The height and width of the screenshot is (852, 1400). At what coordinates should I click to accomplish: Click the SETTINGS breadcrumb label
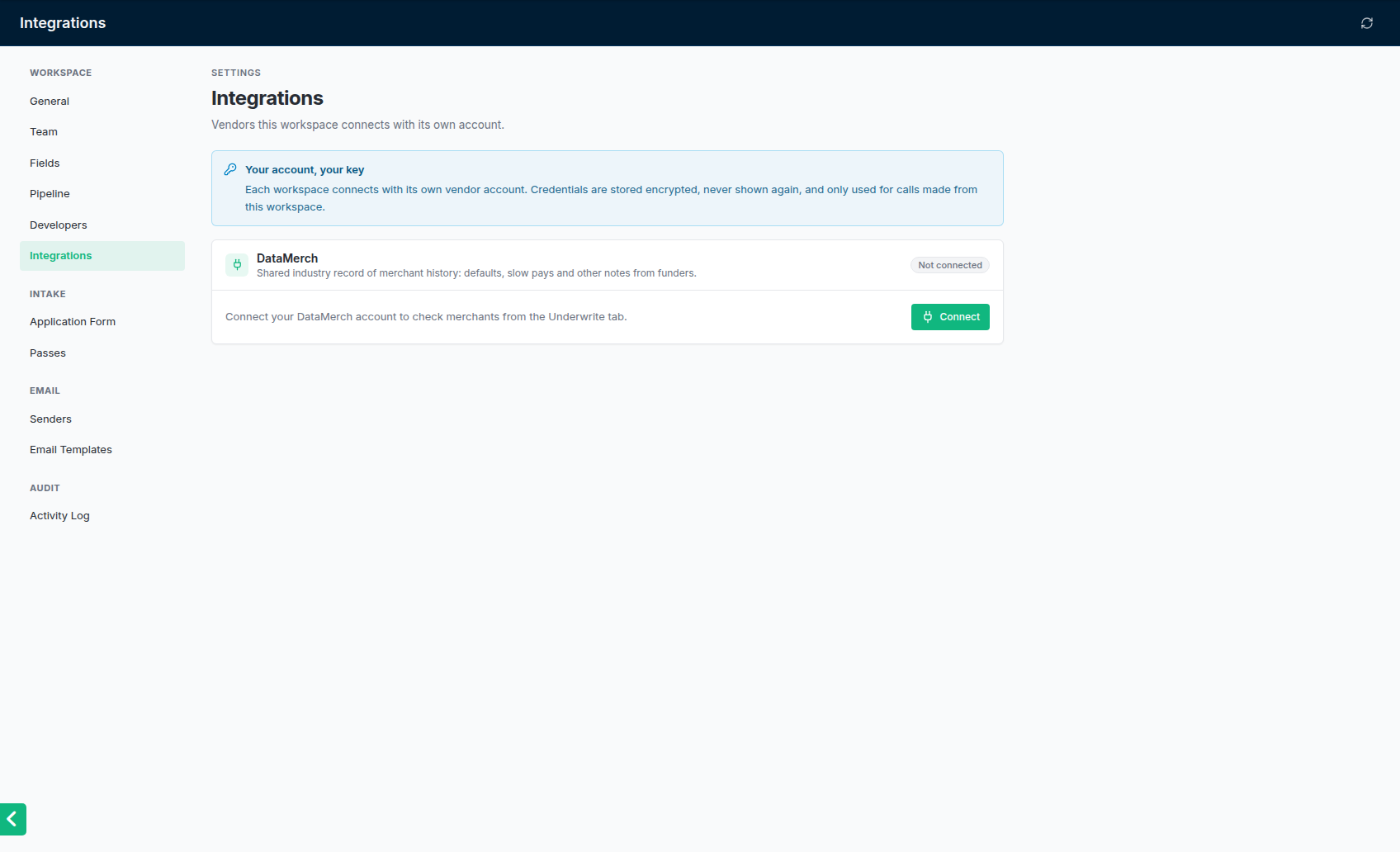click(236, 73)
